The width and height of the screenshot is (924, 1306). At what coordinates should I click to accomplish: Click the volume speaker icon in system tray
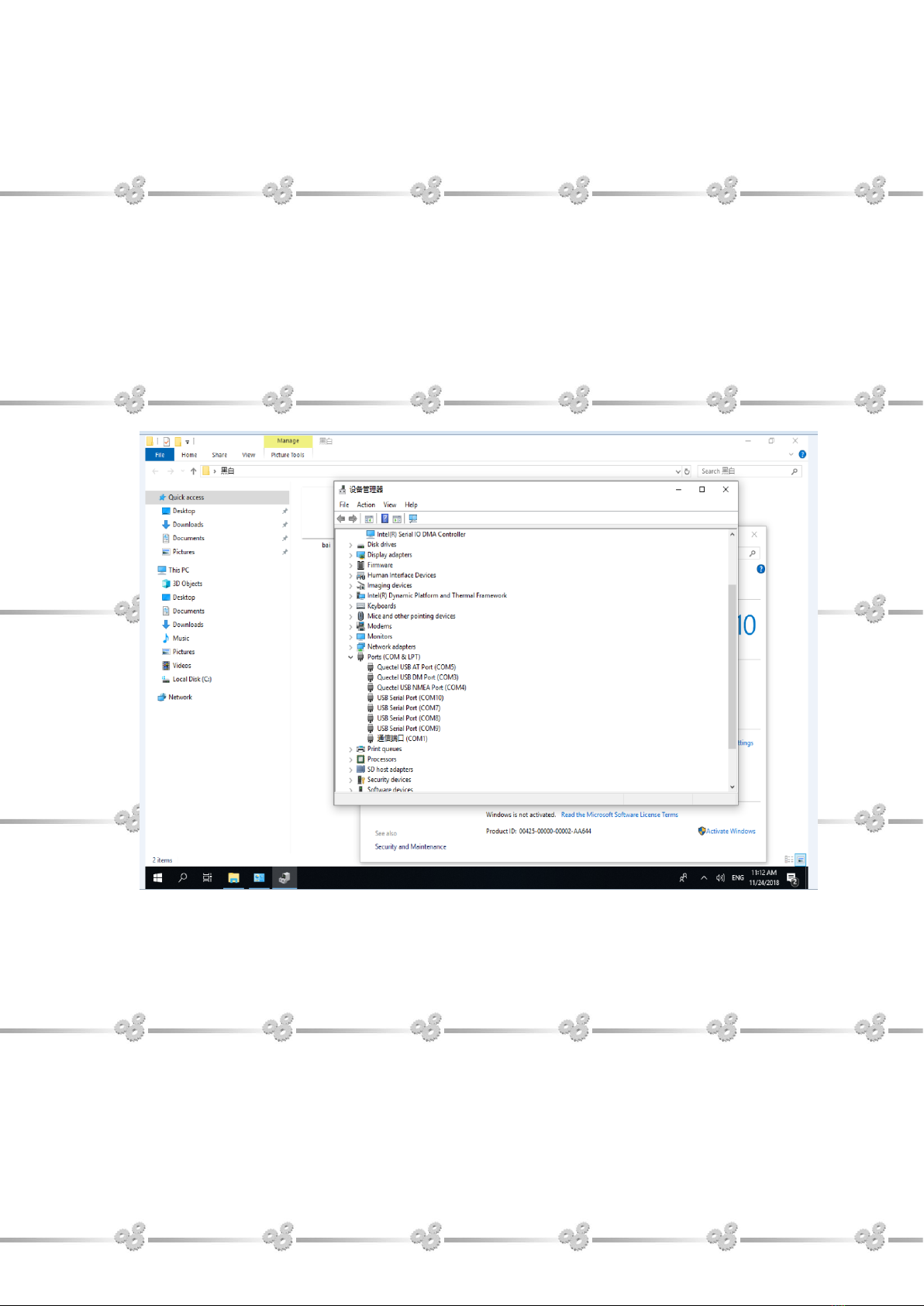point(720,877)
